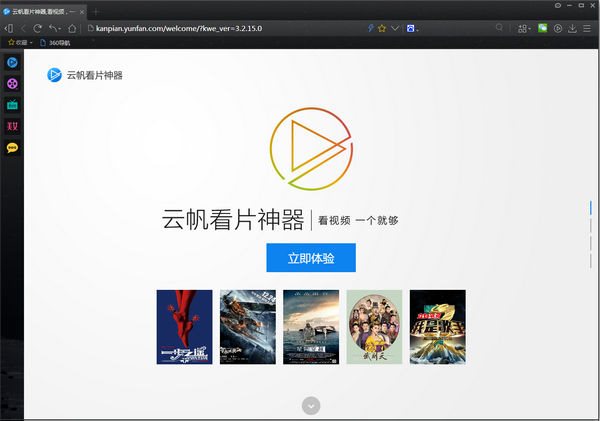Image resolution: width=600 pixels, height=421 pixels.
Task: Go back to the previous page
Action: click(23, 28)
